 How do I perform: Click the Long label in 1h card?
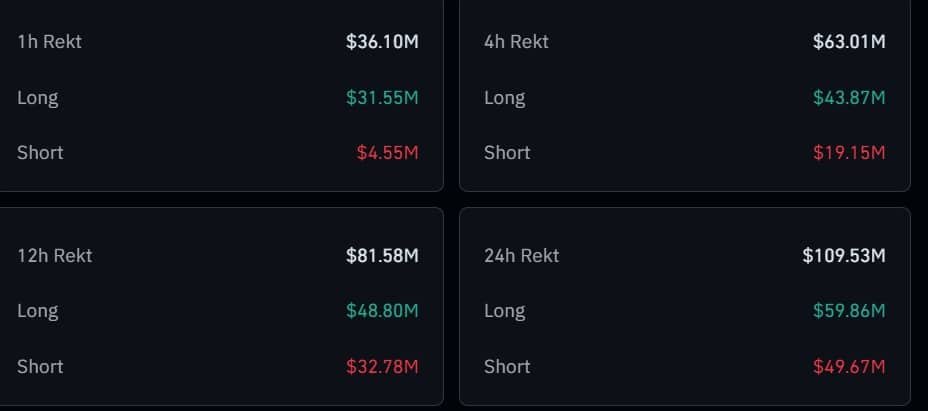[x=38, y=98]
